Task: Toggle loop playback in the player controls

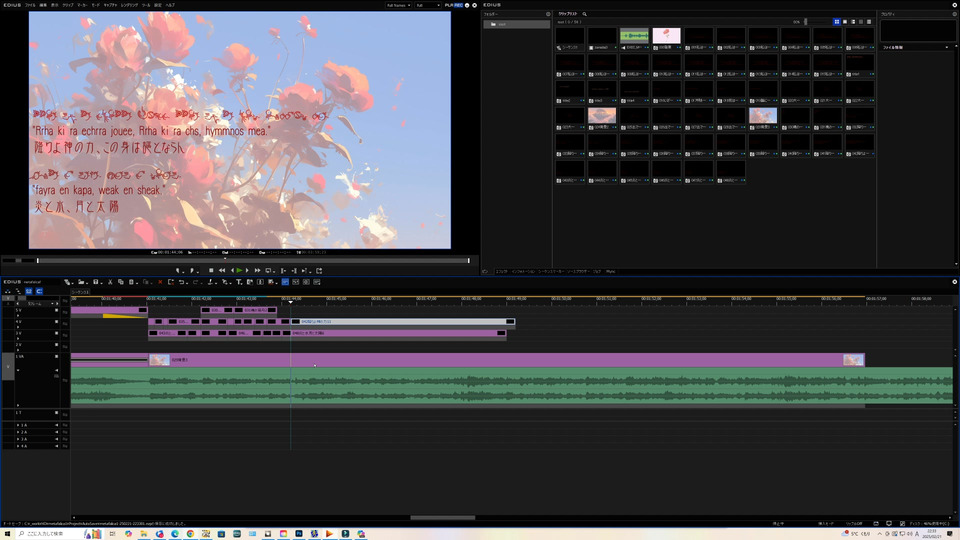Action: (x=268, y=270)
